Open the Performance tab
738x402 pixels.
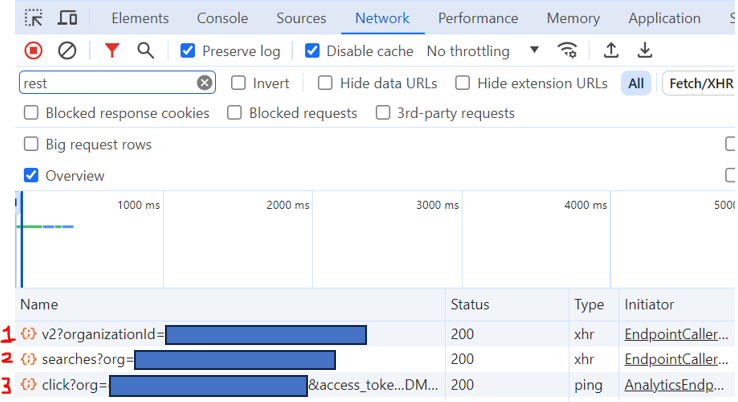tap(478, 18)
